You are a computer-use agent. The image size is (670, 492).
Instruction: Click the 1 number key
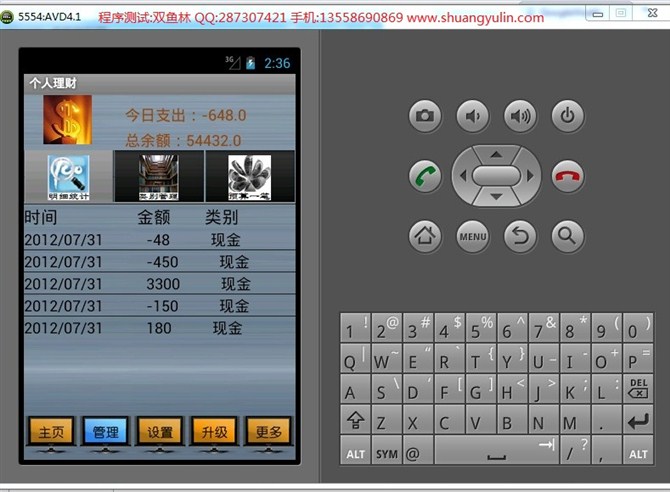click(356, 327)
